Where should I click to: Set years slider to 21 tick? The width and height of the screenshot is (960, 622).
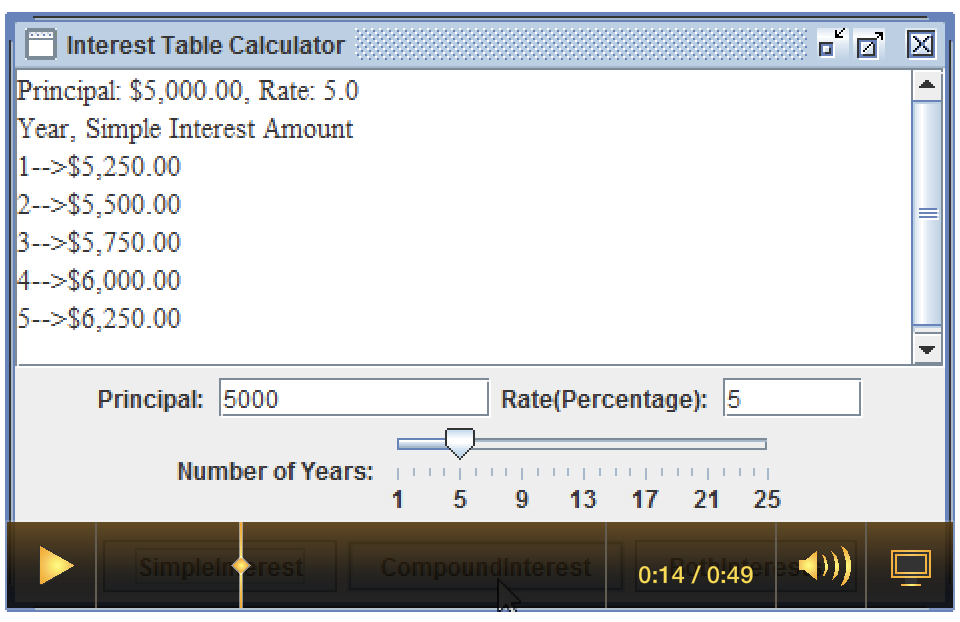706,444
